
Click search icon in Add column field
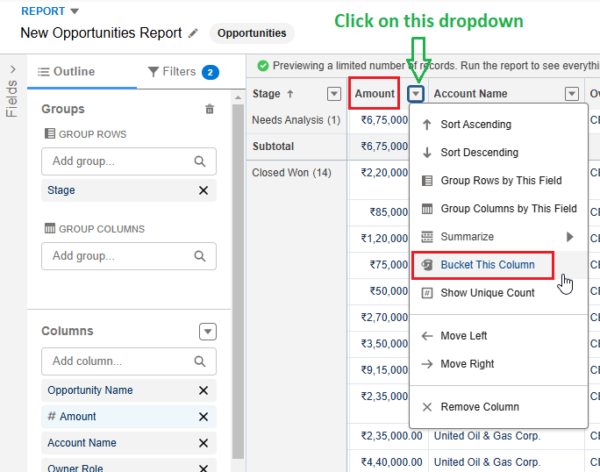(x=200, y=361)
